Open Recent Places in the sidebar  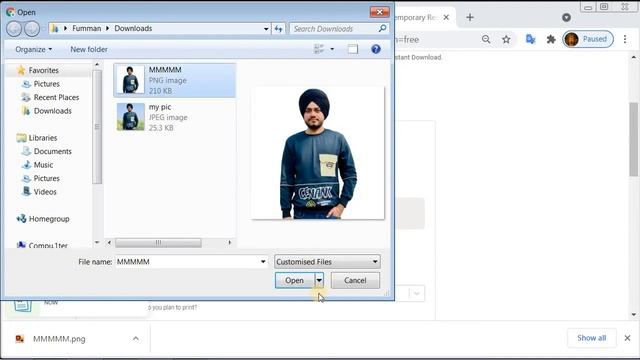point(56,97)
